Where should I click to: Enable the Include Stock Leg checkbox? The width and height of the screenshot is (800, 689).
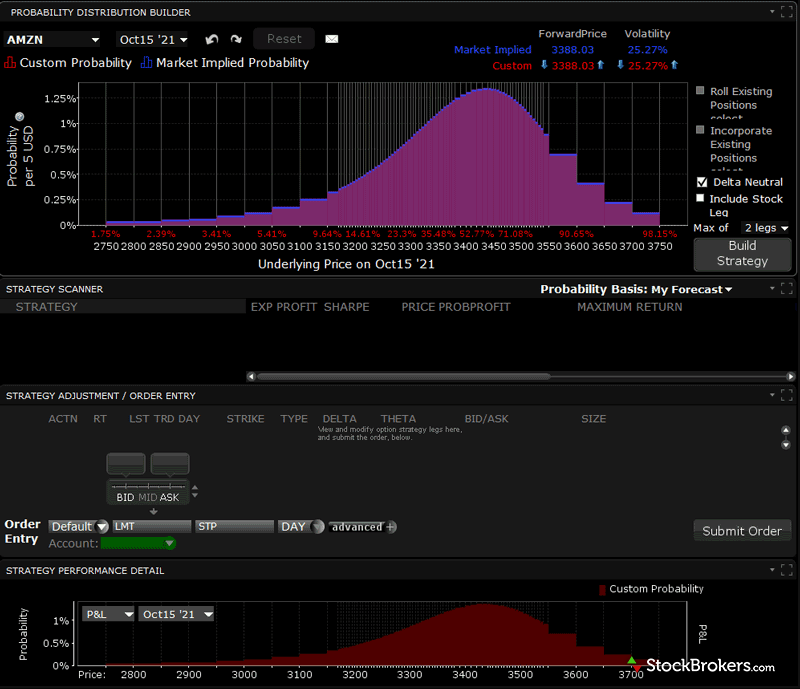coord(702,199)
